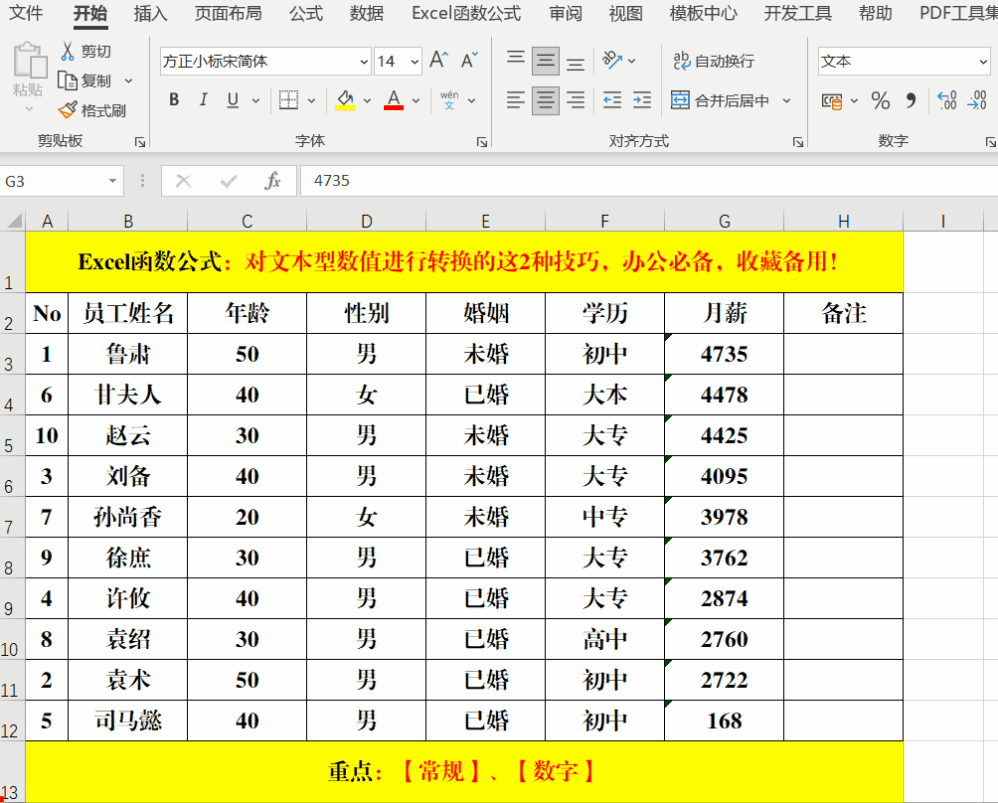This screenshot has width=998, height=803.
Task: Toggle center horizontal alignment
Action: tap(545, 100)
